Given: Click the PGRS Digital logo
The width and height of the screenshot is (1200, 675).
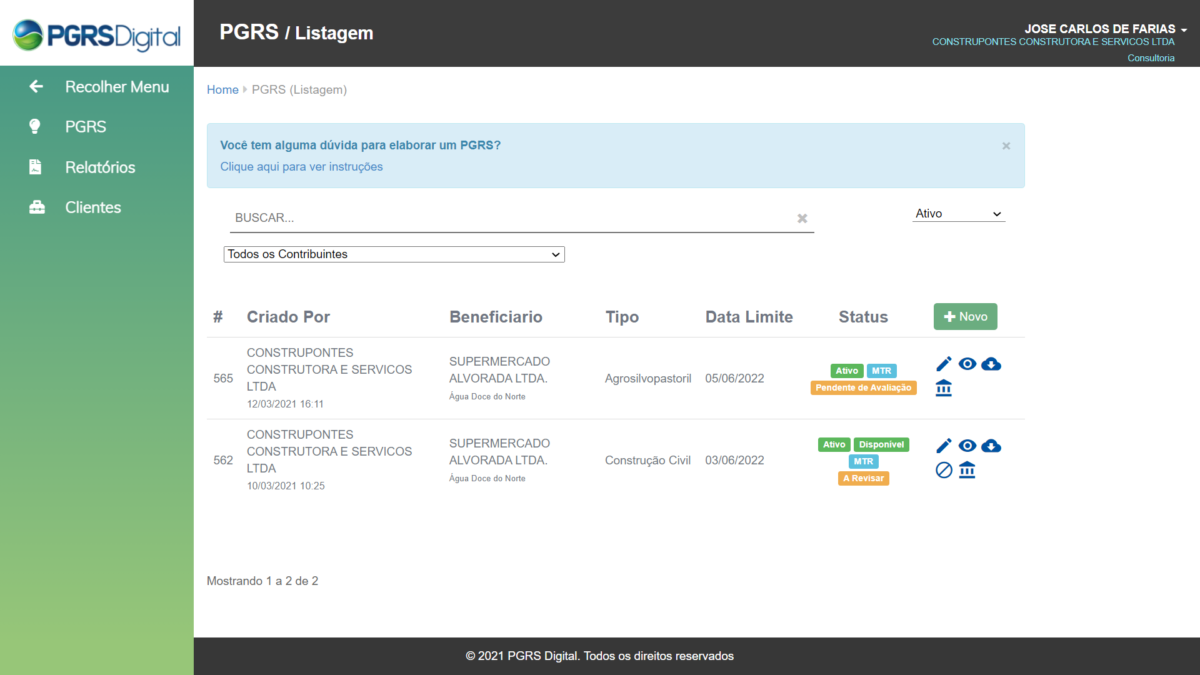Looking at the screenshot, I should pos(97,35).
